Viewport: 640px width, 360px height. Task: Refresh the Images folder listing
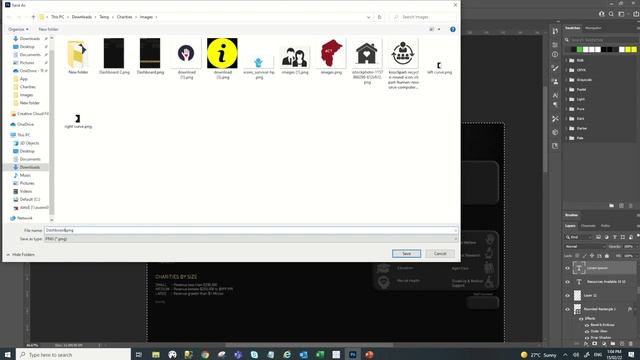tap(379, 17)
